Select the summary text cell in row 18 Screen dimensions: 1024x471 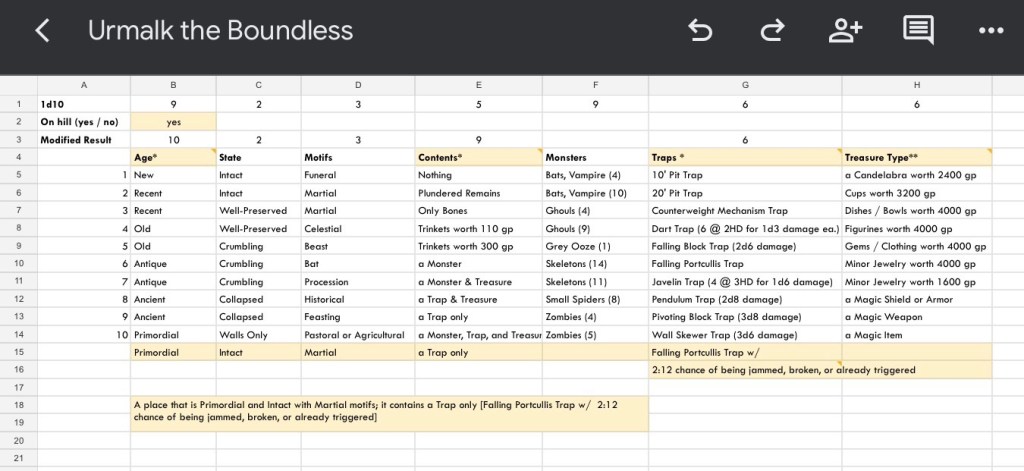(x=390, y=410)
